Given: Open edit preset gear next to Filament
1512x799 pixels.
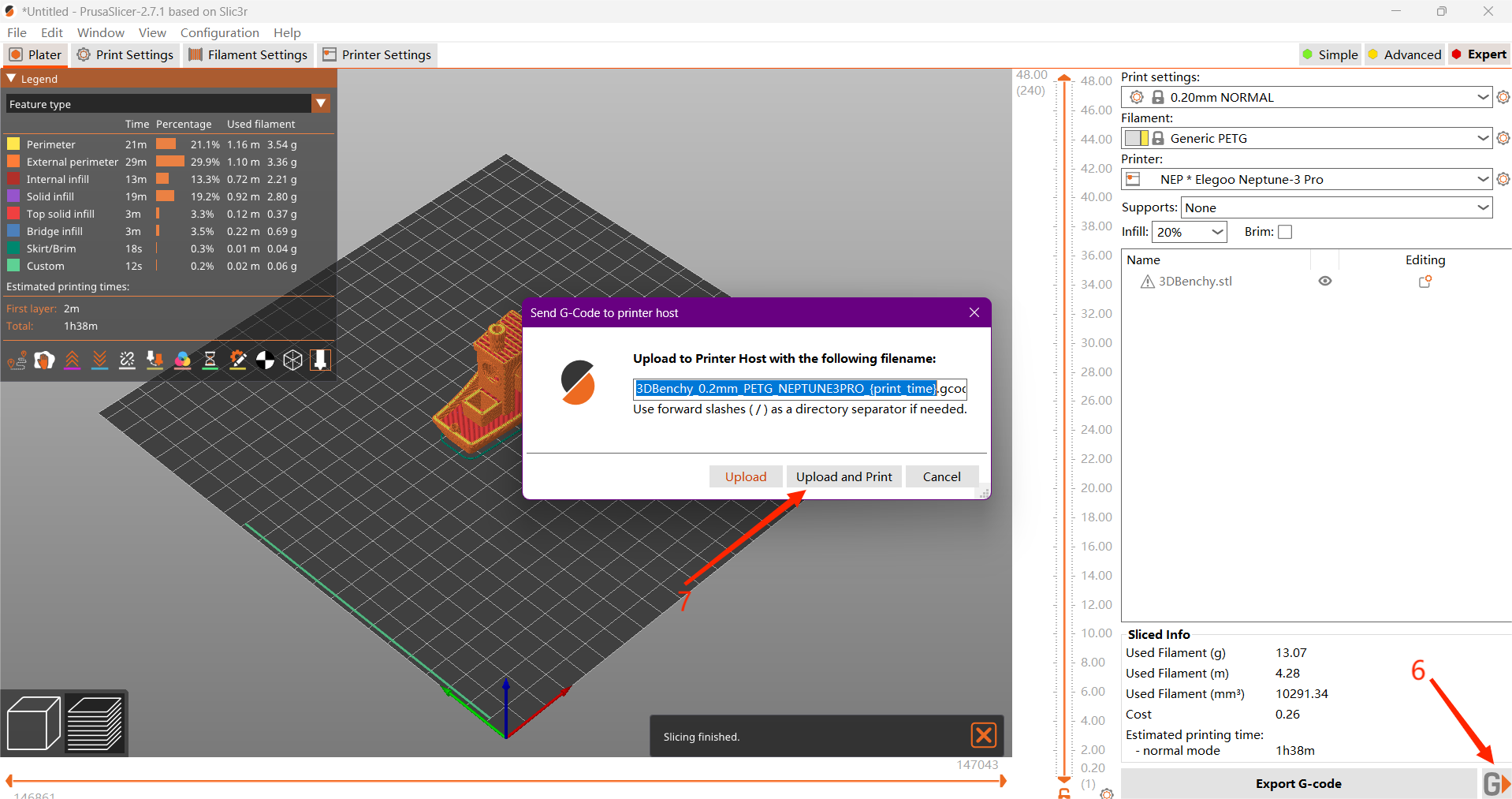Looking at the screenshot, I should coord(1503,138).
